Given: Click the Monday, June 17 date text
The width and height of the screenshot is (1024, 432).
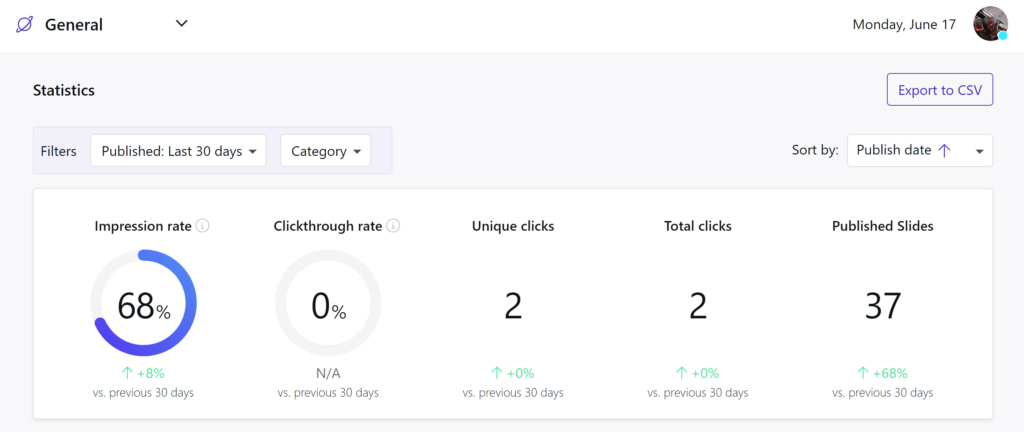Looking at the screenshot, I should [904, 25].
